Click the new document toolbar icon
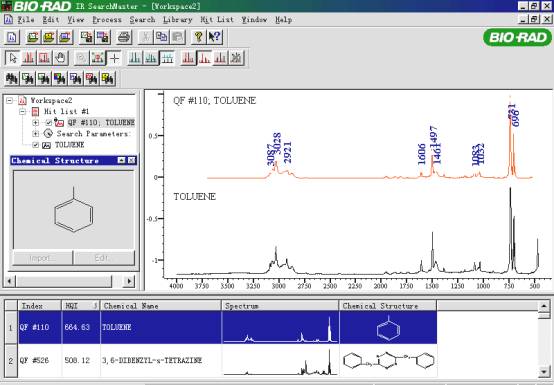This screenshot has height=385, width=554. (x=12, y=37)
